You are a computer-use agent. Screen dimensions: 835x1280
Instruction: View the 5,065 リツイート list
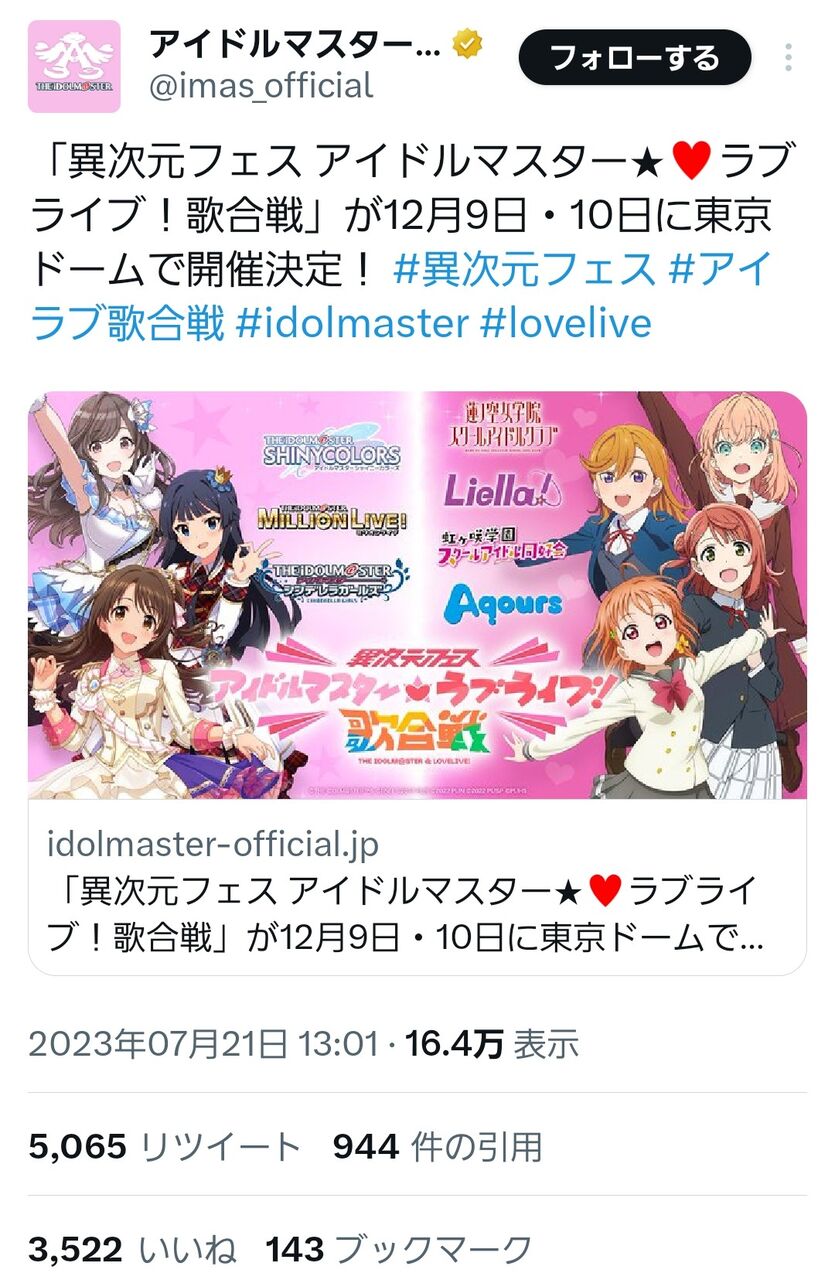coord(165,1147)
